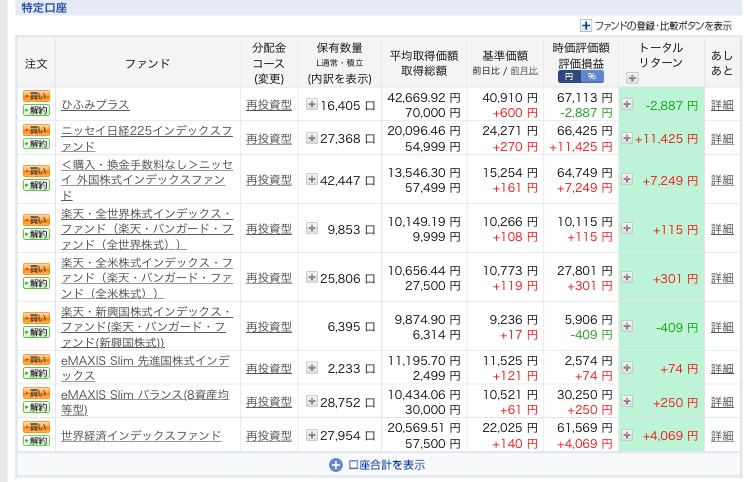Click the 買い button for ひふみプラス

pyautogui.click(x=36, y=96)
